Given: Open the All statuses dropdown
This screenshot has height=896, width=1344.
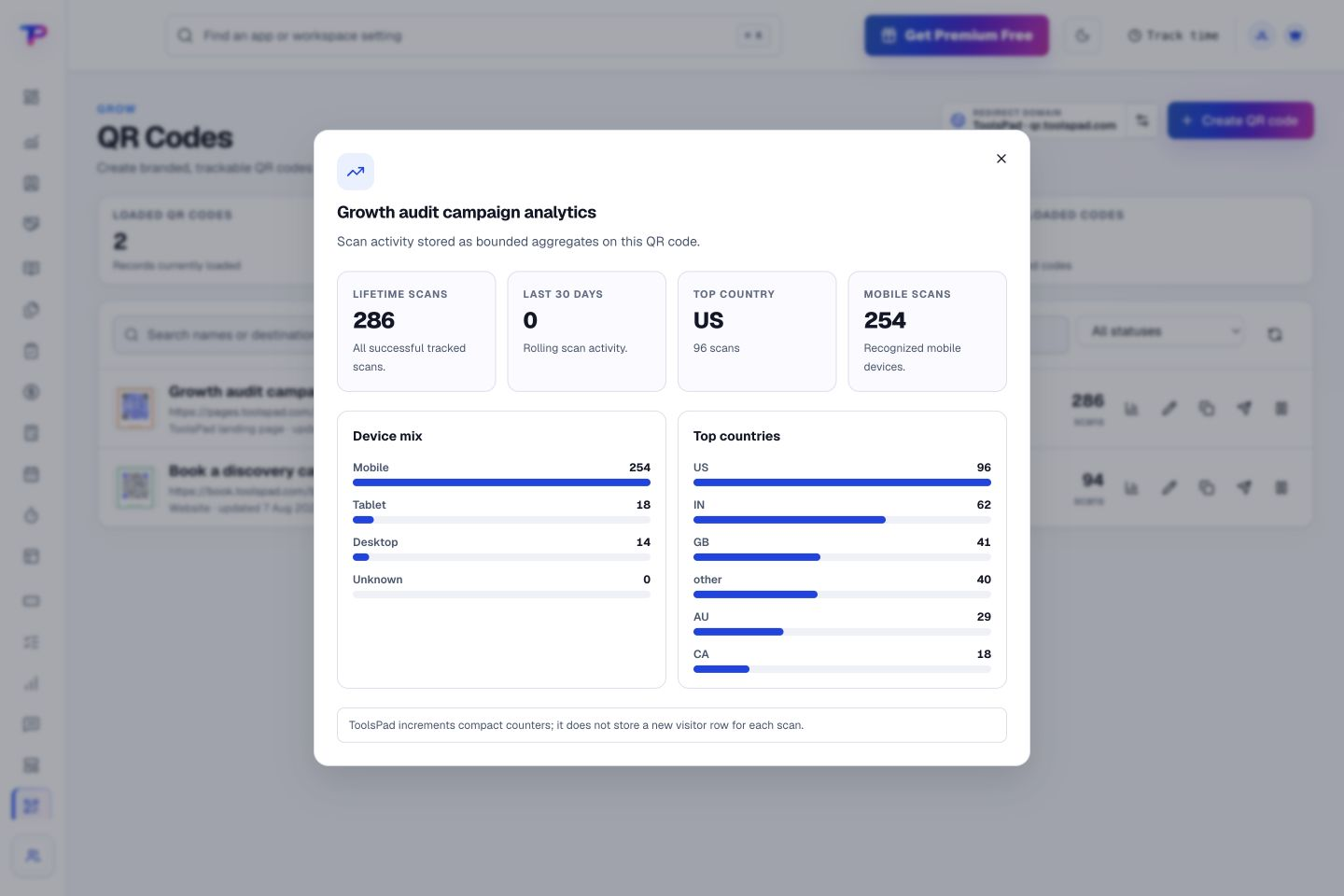Looking at the screenshot, I should point(1161,331).
